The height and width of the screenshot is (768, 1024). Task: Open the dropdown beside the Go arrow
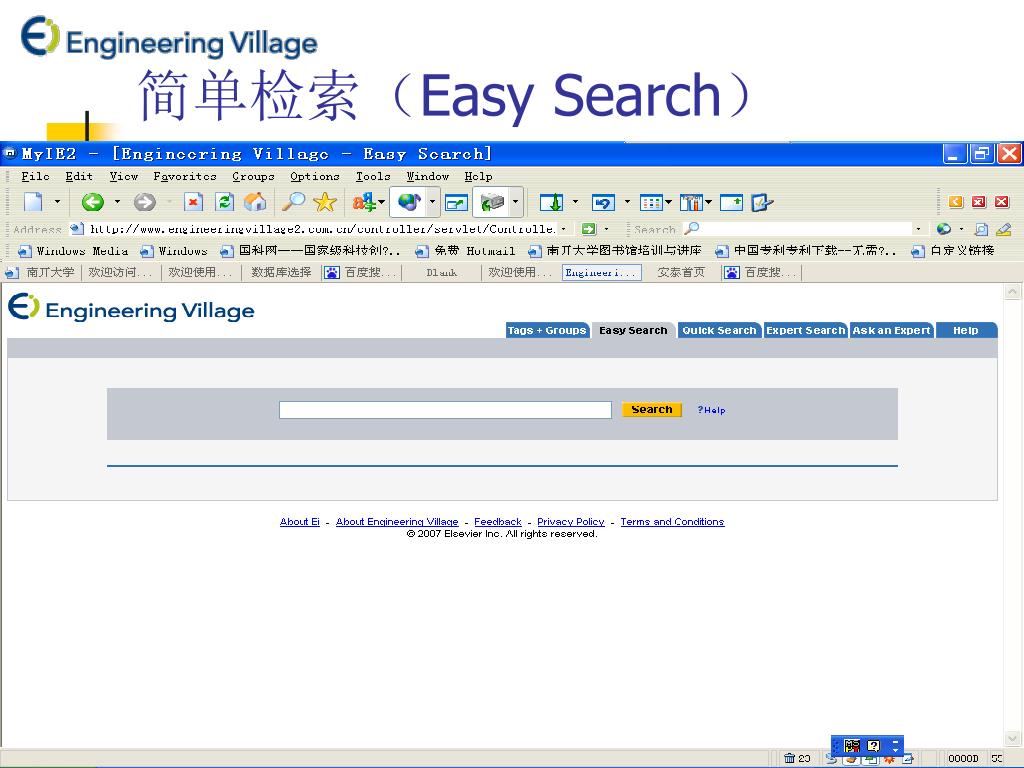click(607, 229)
